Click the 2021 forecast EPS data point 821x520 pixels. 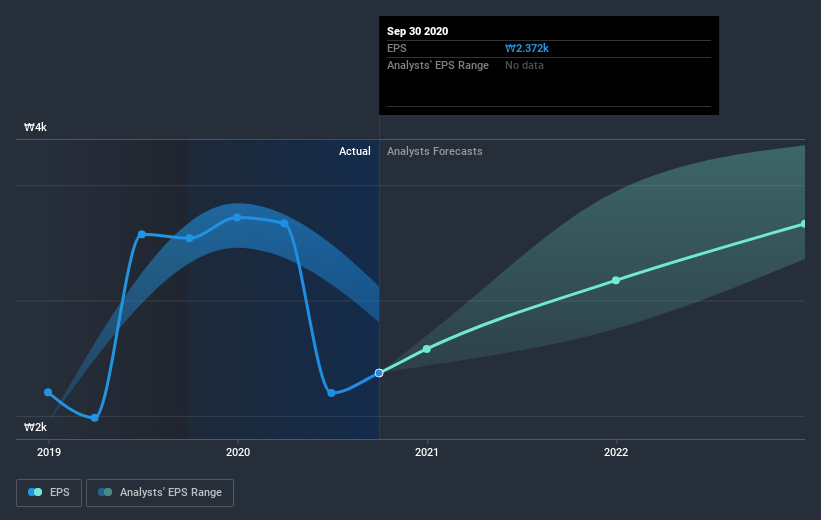(x=427, y=349)
